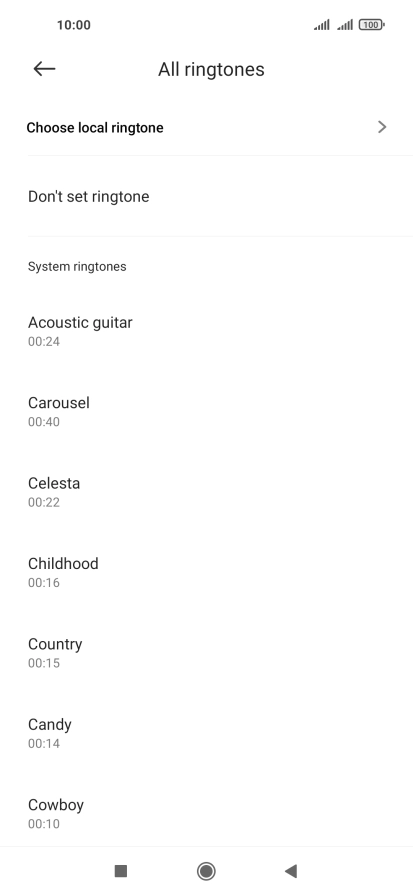
Task: Select the Acoustic guitar ringtone
Action: click(x=206, y=330)
